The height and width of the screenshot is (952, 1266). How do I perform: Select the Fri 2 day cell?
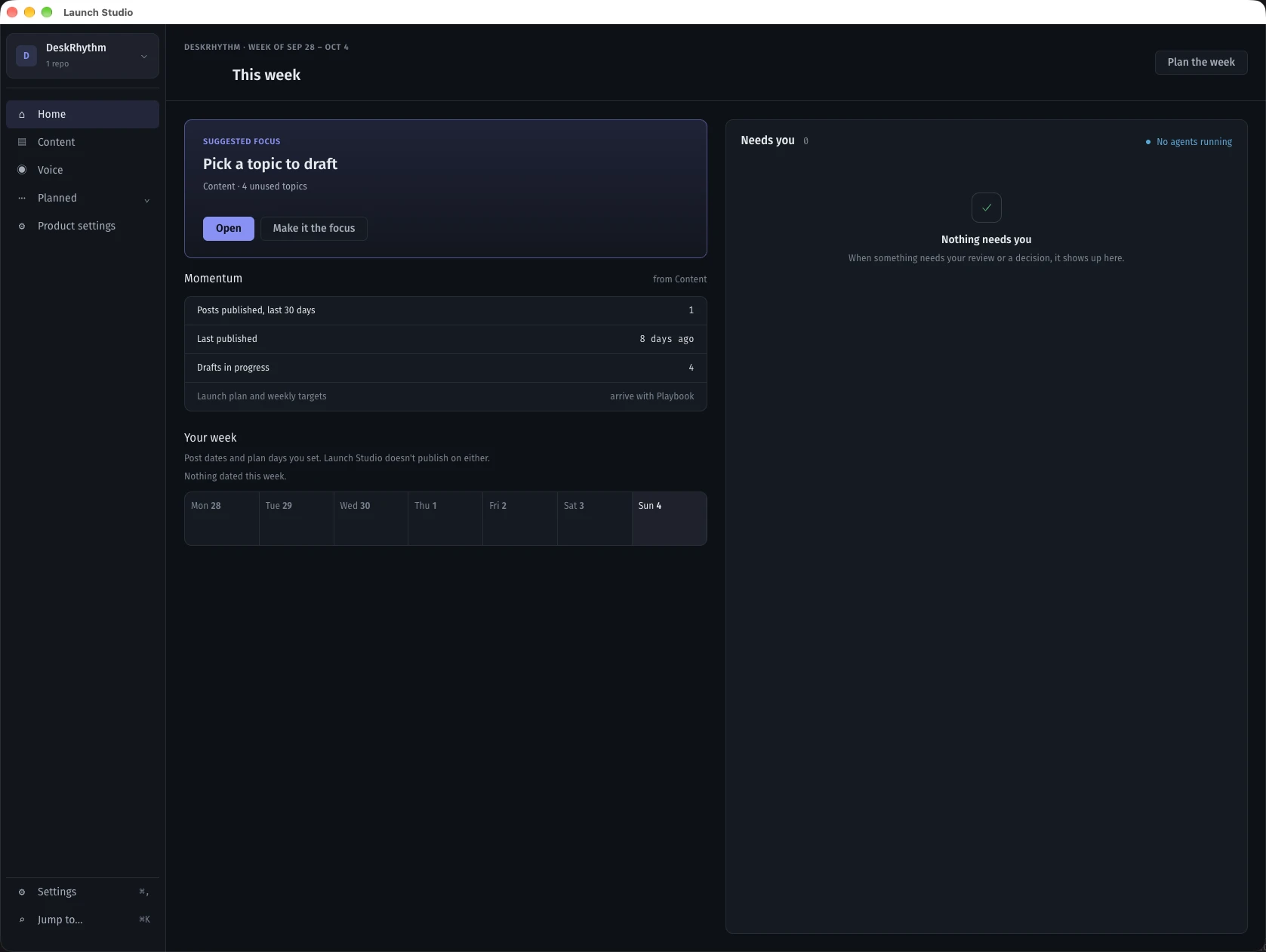tap(520, 519)
